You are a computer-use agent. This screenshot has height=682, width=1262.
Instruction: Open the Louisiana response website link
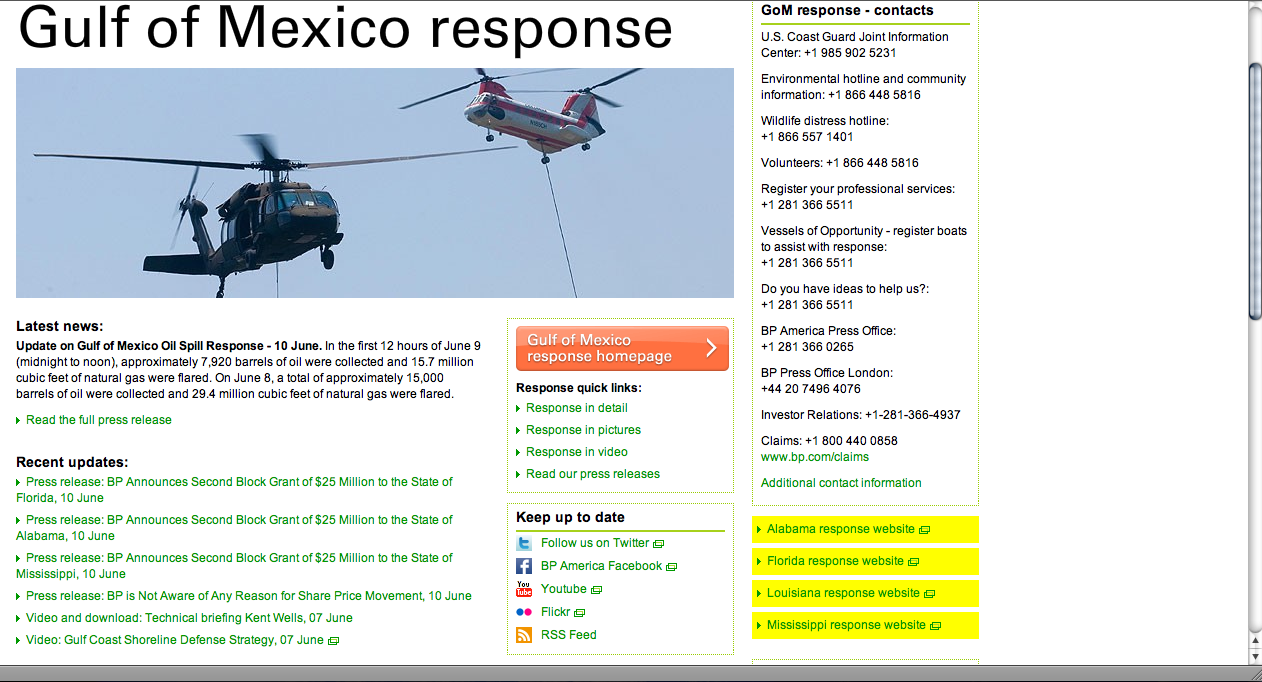(x=843, y=593)
